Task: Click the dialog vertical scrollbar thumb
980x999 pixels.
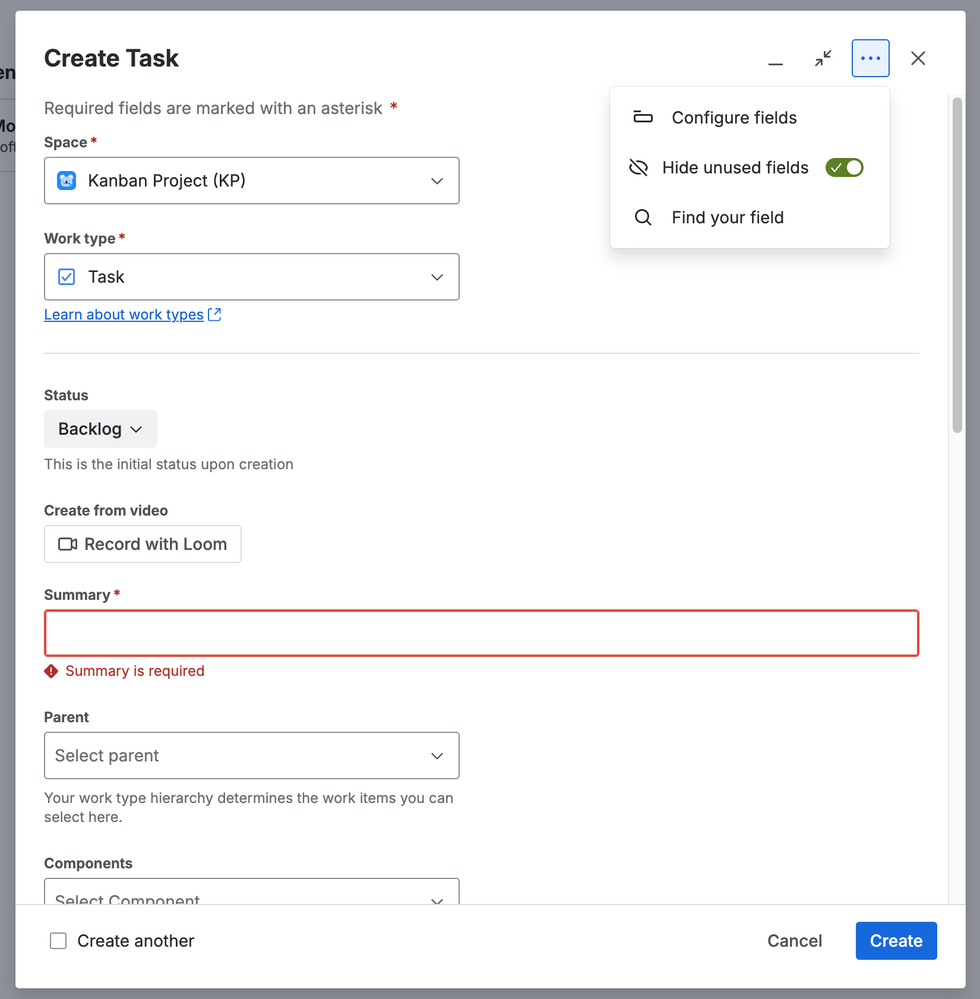Action: coord(956,264)
